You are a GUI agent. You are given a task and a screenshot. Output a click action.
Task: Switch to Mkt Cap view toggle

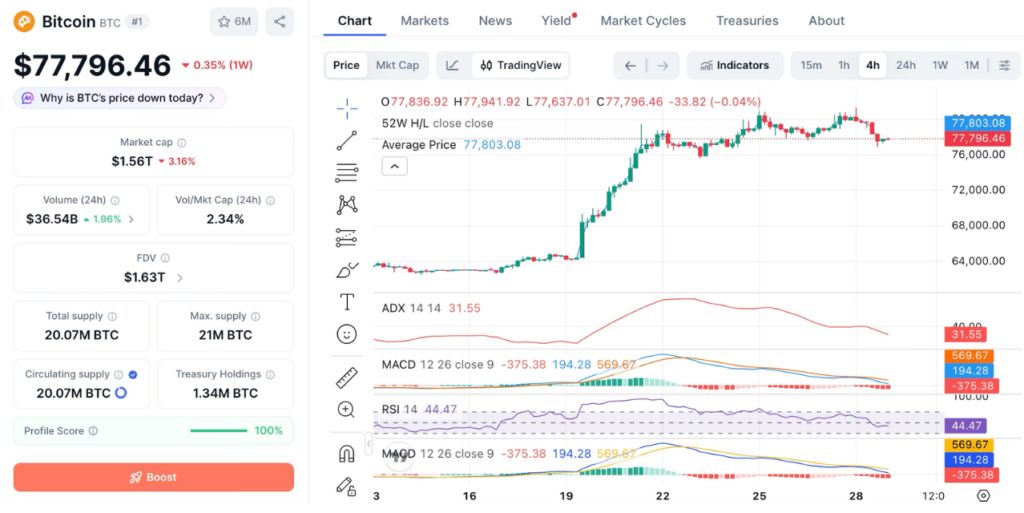coord(397,65)
